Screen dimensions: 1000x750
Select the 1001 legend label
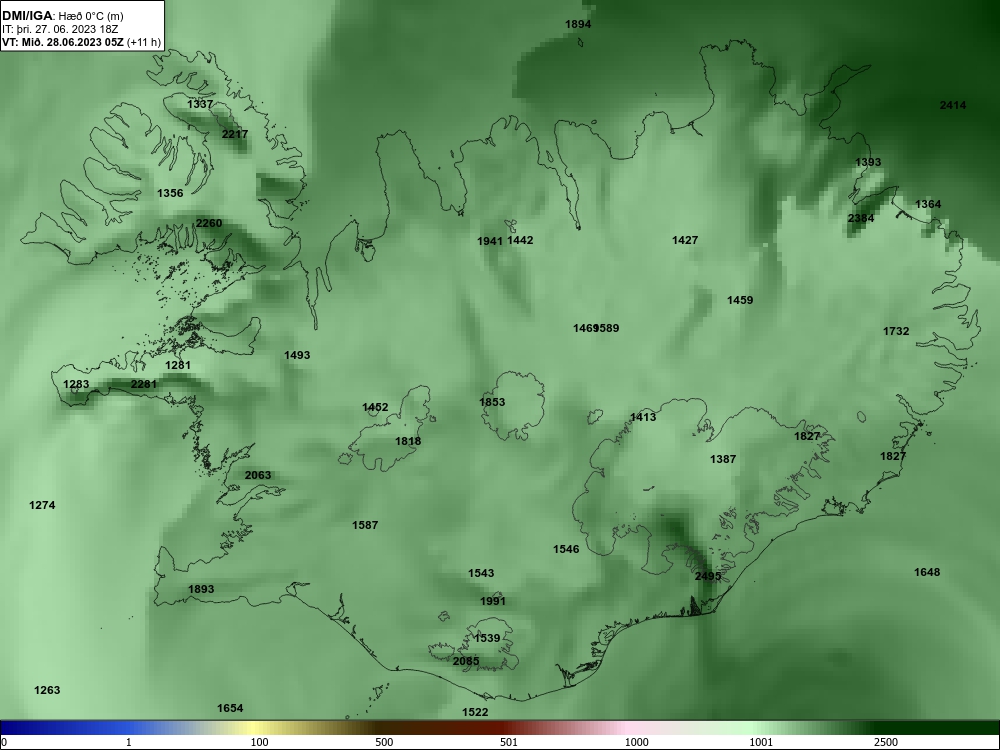(x=761, y=742)
